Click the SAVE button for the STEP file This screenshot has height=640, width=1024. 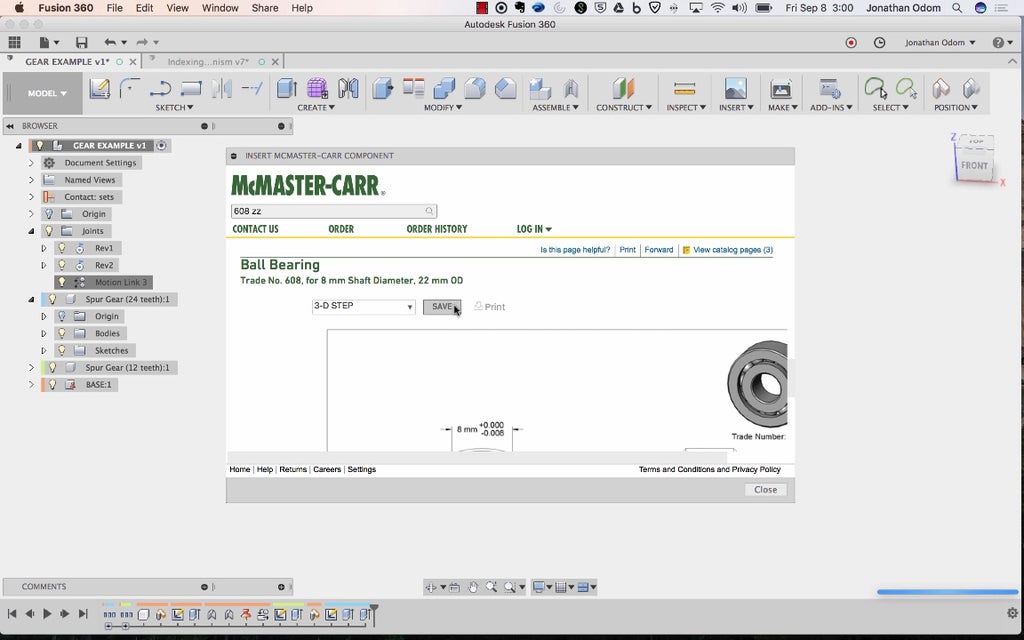tap(441, 306)
